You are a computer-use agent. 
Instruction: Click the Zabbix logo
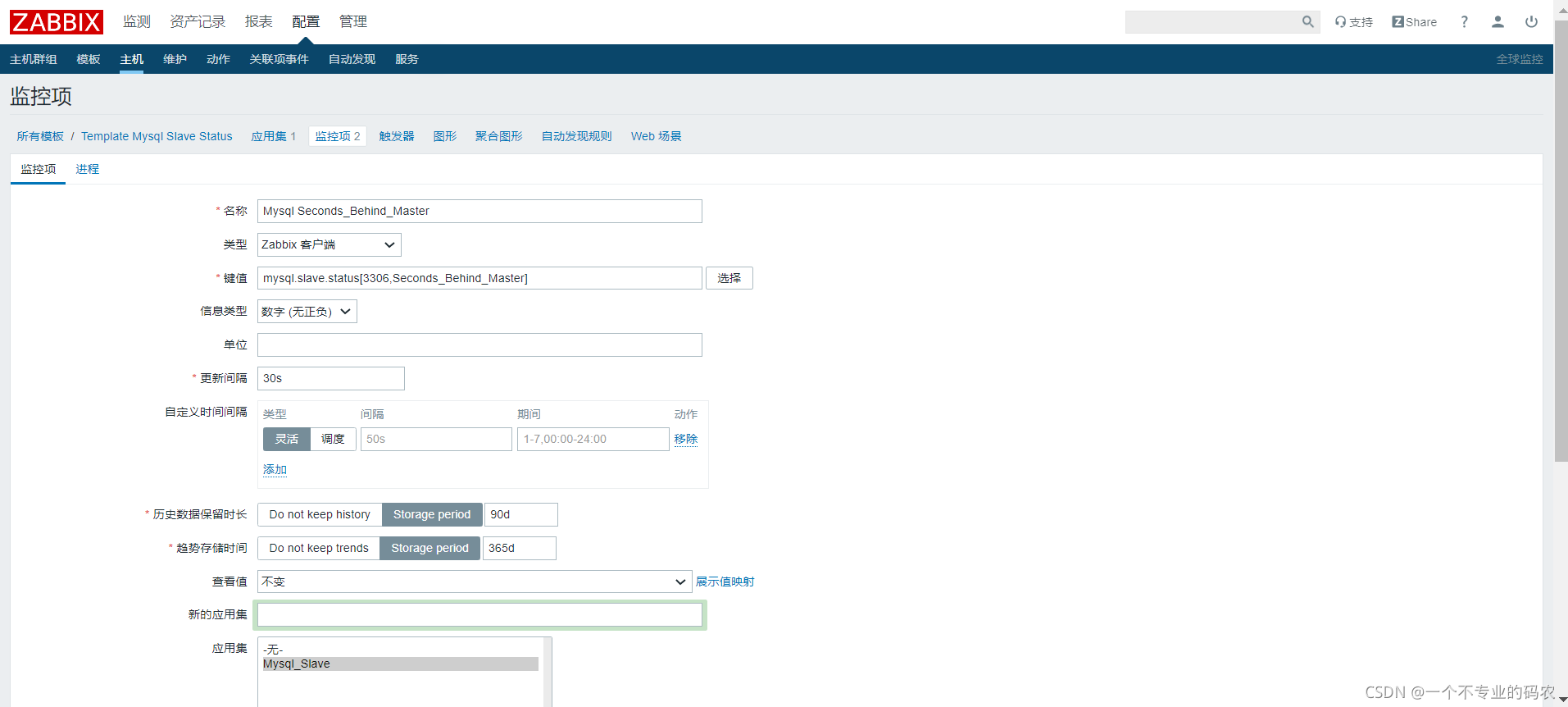(57, 22)
